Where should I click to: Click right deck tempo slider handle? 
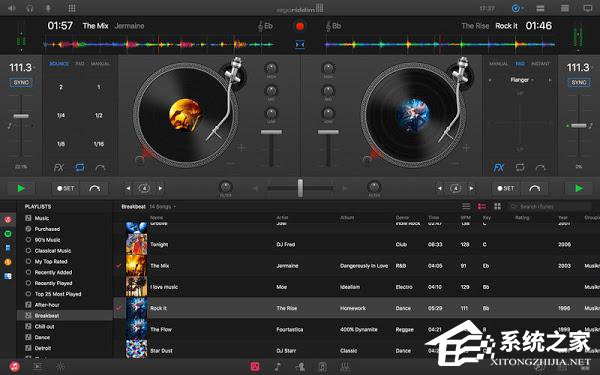tap(579, 126)
